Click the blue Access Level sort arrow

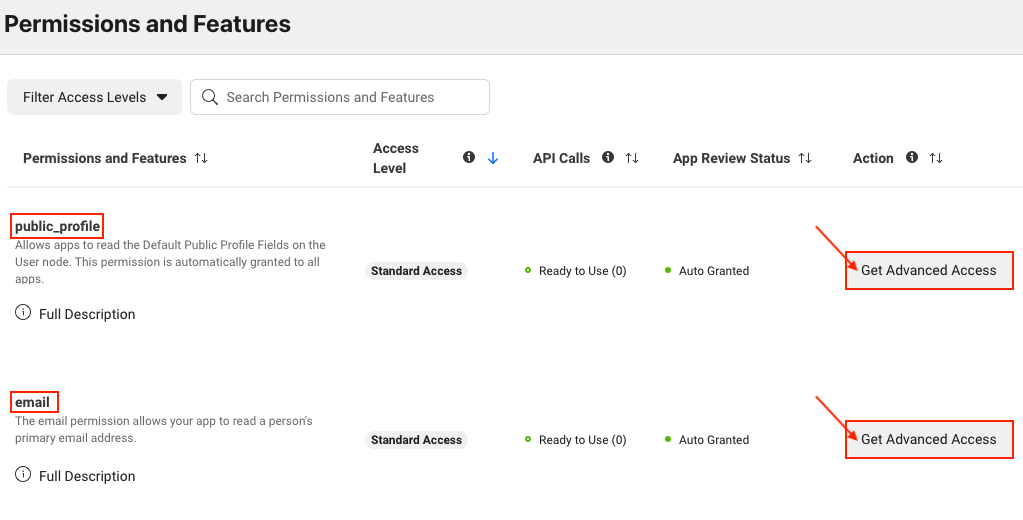tap(493, 158)
